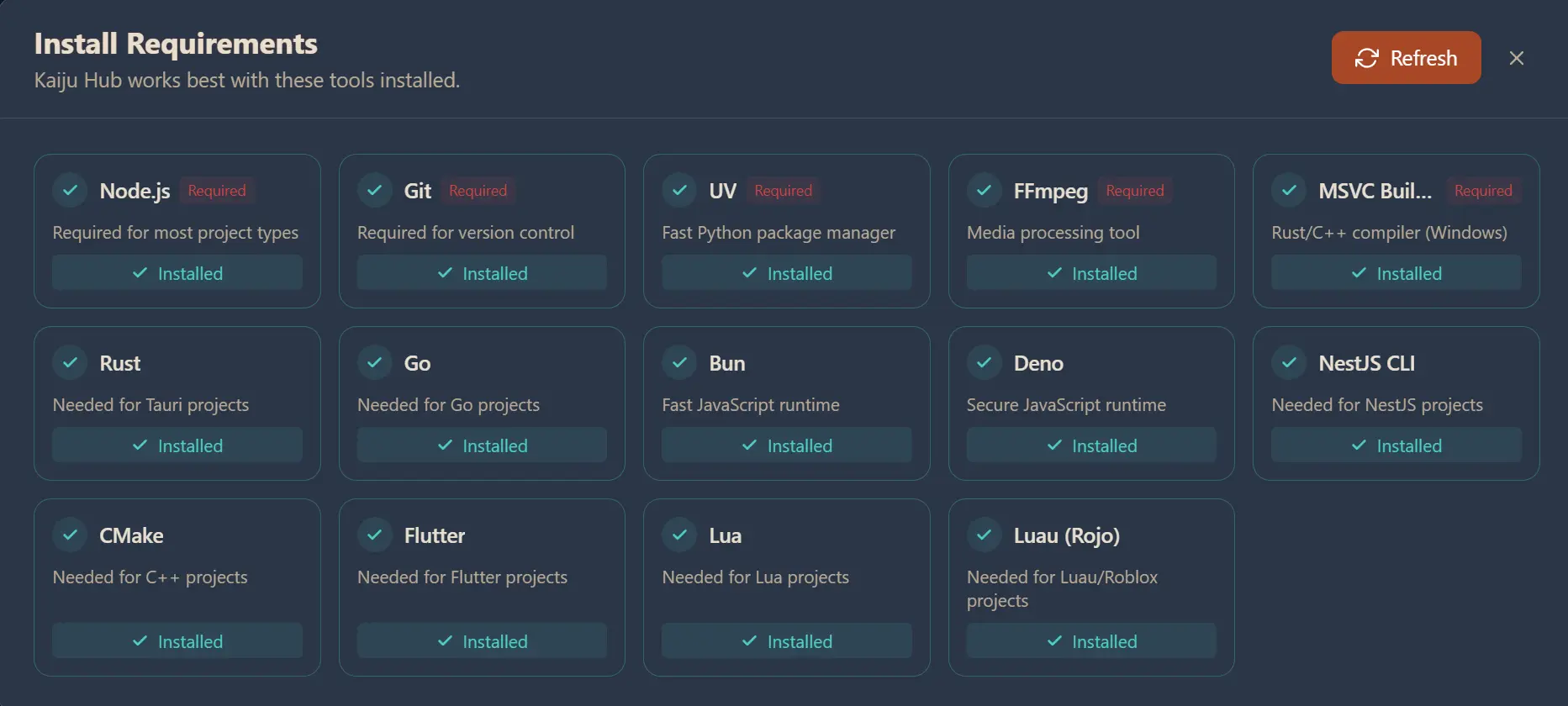Select the Rust title text
This screenshot has width=1568, height=706.
(120, 363)
